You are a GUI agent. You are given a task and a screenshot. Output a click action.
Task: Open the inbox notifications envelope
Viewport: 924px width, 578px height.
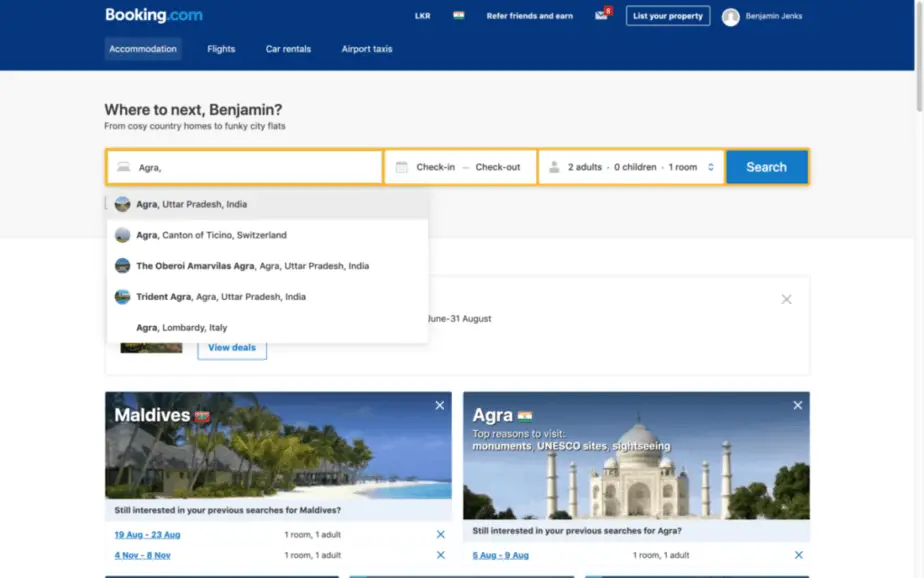[602, 15]
